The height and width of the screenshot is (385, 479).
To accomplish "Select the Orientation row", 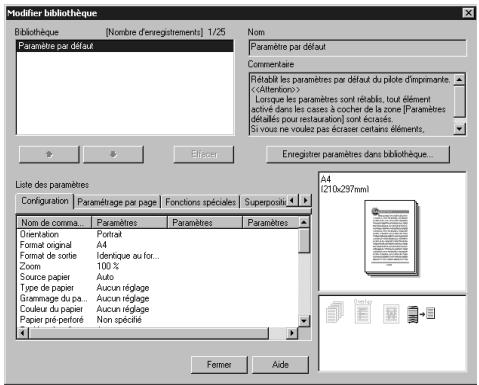I will (x=157, y=234).
